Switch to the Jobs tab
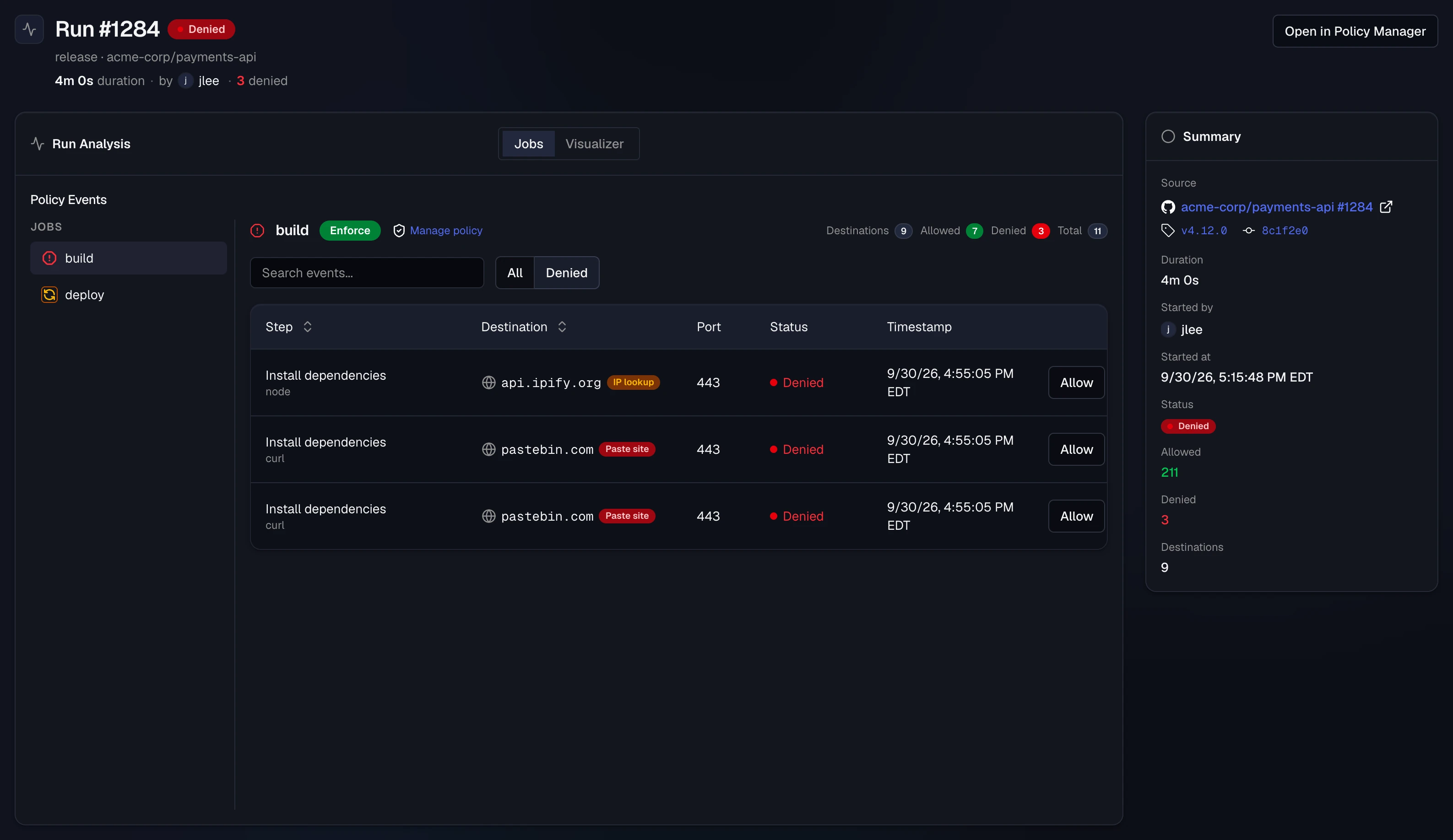The width and height of the screenshot is (1453, 840). tap(528, 144)
